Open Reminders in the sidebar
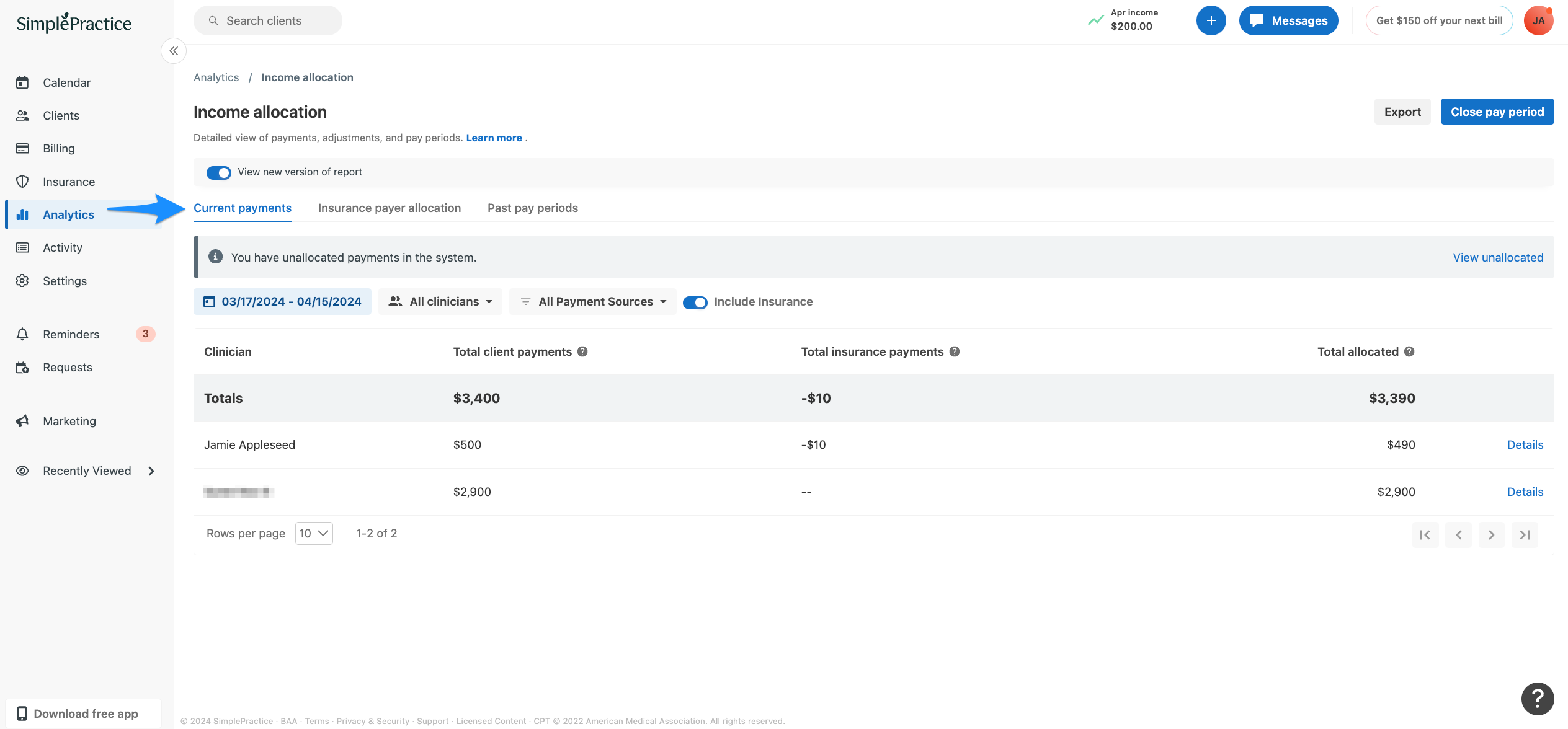The height and width of the screenshot is (729, 1568). point(71,334)
